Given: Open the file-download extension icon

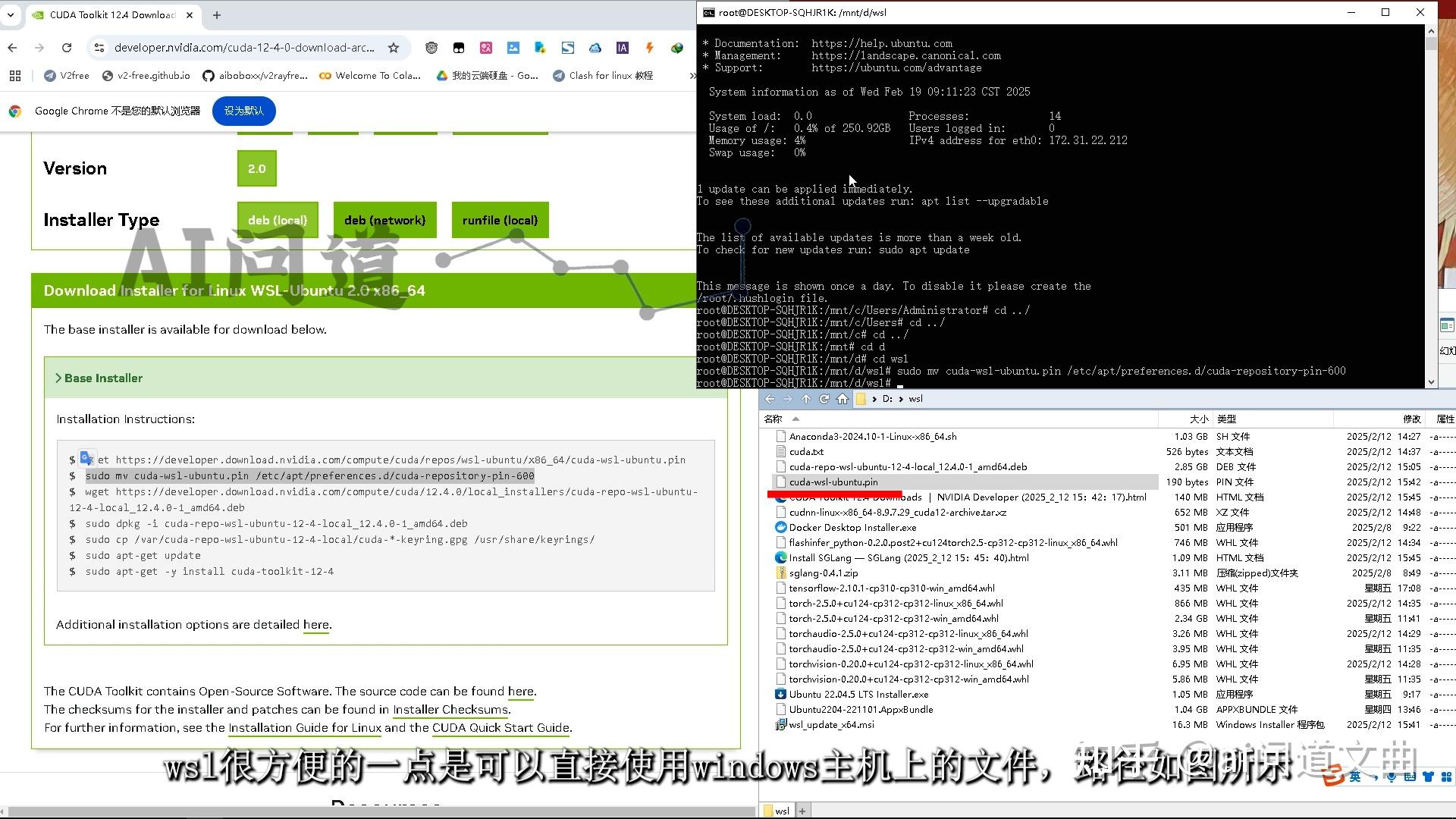Looking at the screenshot, I should [540, 48].
